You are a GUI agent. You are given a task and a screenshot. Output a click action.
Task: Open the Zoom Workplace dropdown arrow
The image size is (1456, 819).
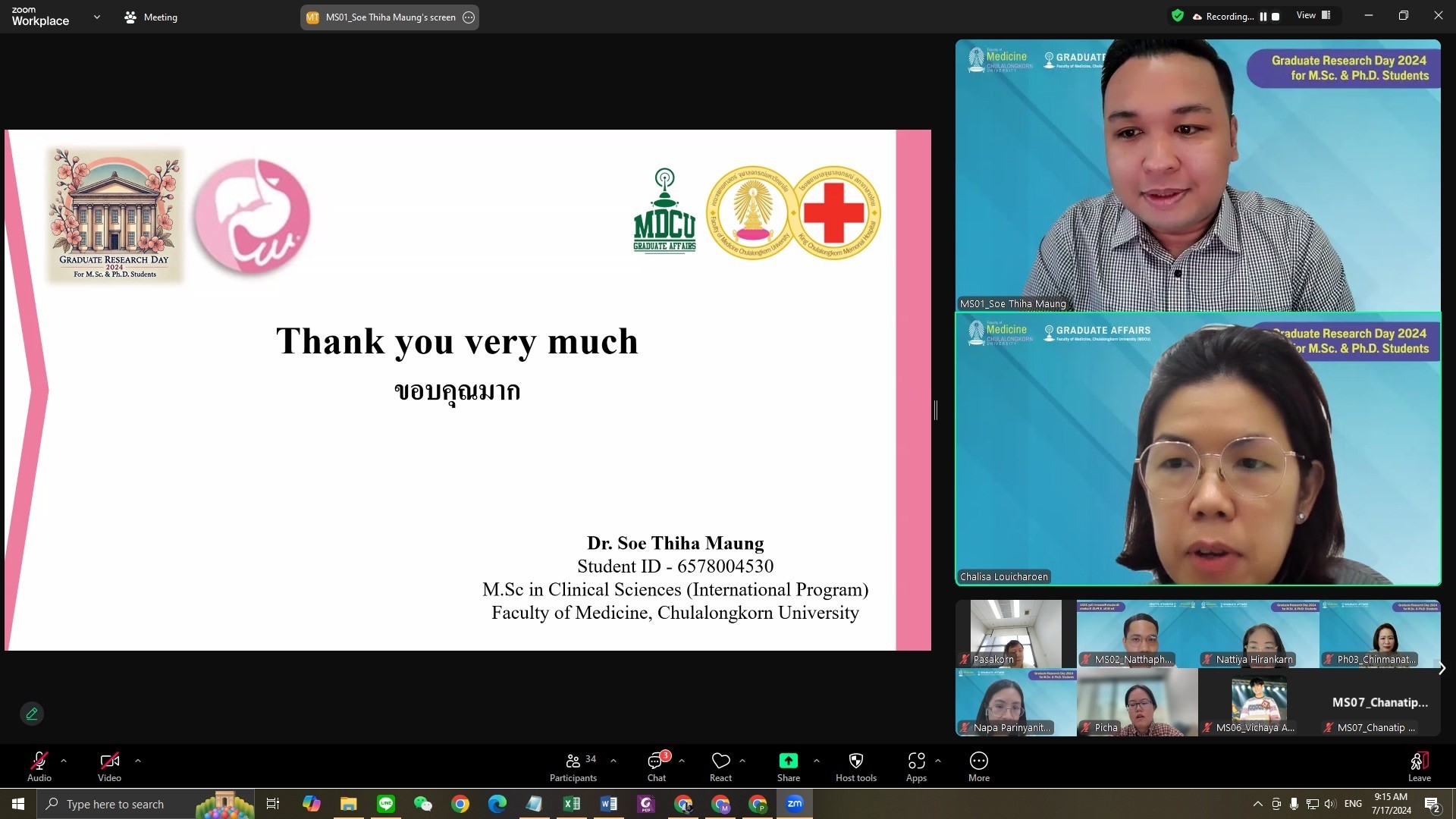point(96,17)
